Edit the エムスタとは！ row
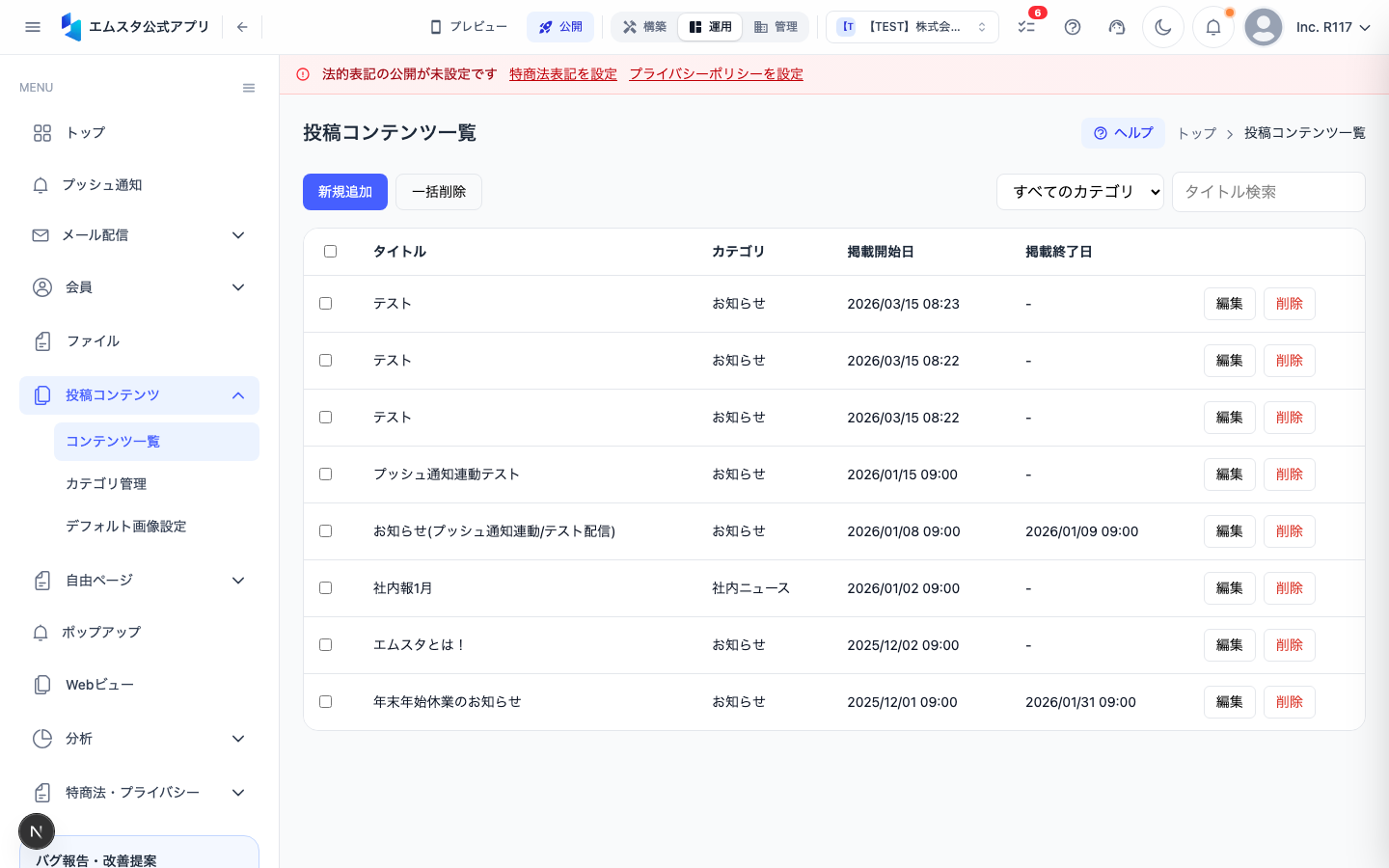 coord(1230,645)
